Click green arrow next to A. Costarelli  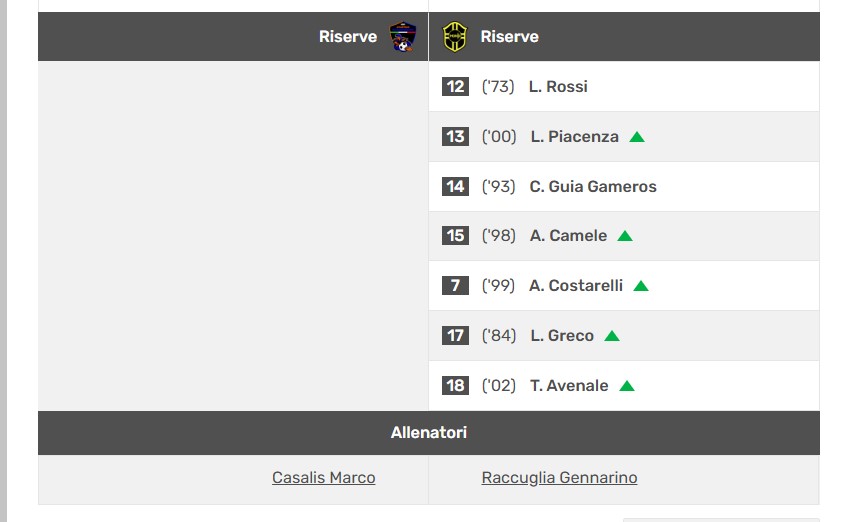(641, 286)
